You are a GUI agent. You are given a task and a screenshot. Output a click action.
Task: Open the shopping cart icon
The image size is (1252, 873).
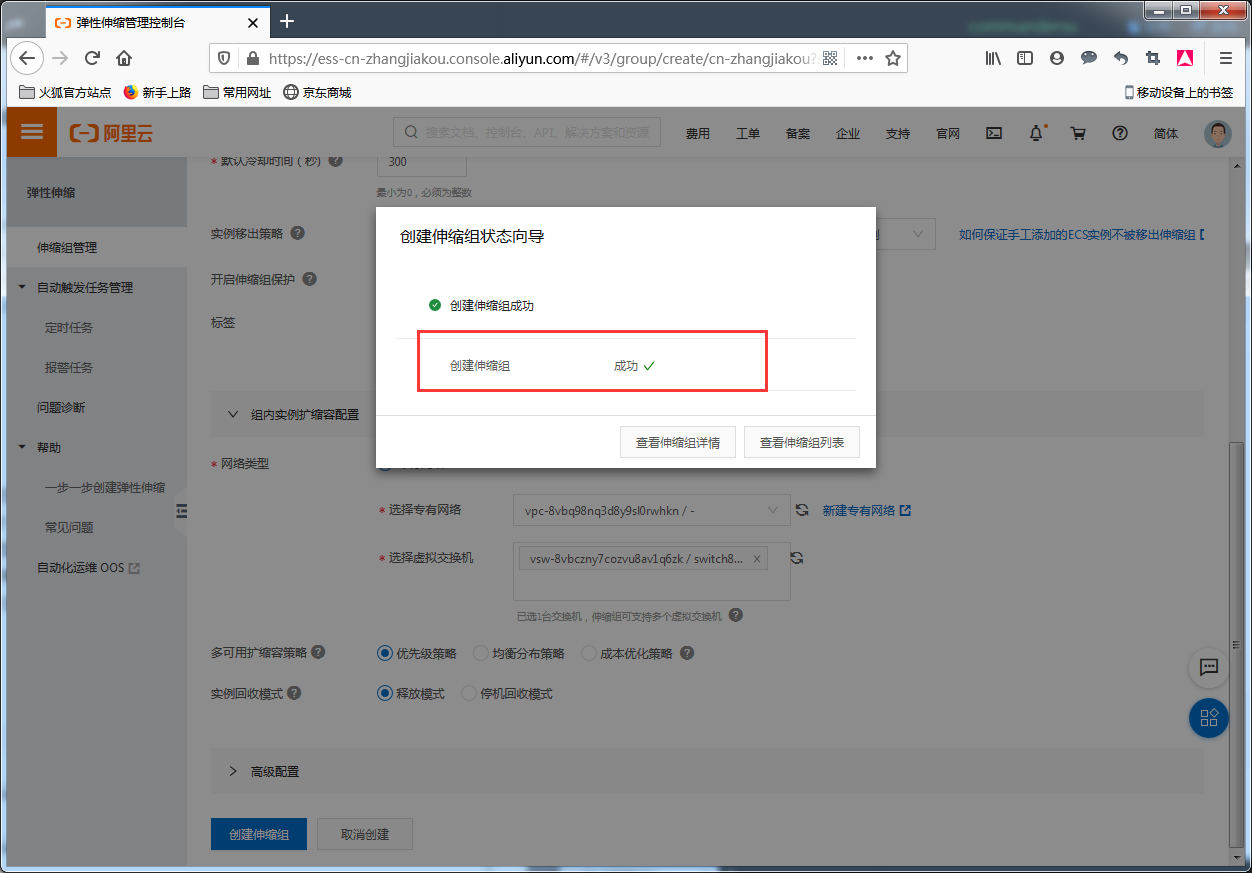click(x=1078, y=133)
